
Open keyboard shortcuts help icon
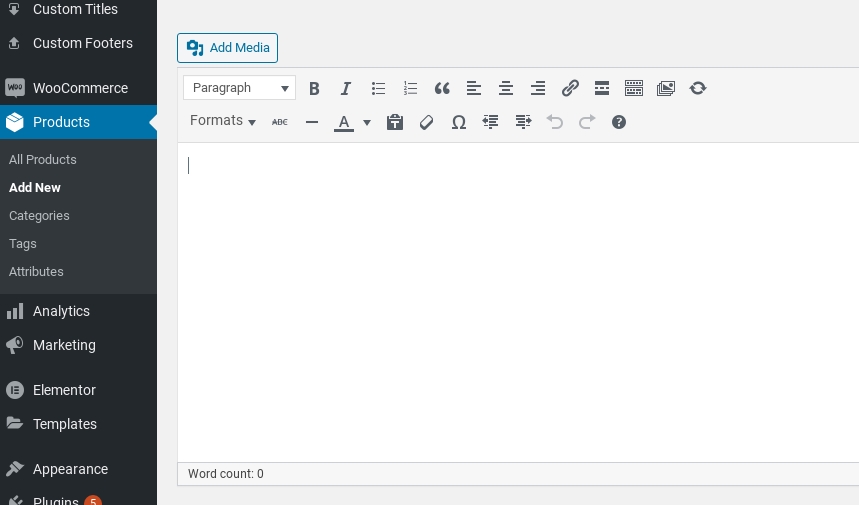point(619,122)
